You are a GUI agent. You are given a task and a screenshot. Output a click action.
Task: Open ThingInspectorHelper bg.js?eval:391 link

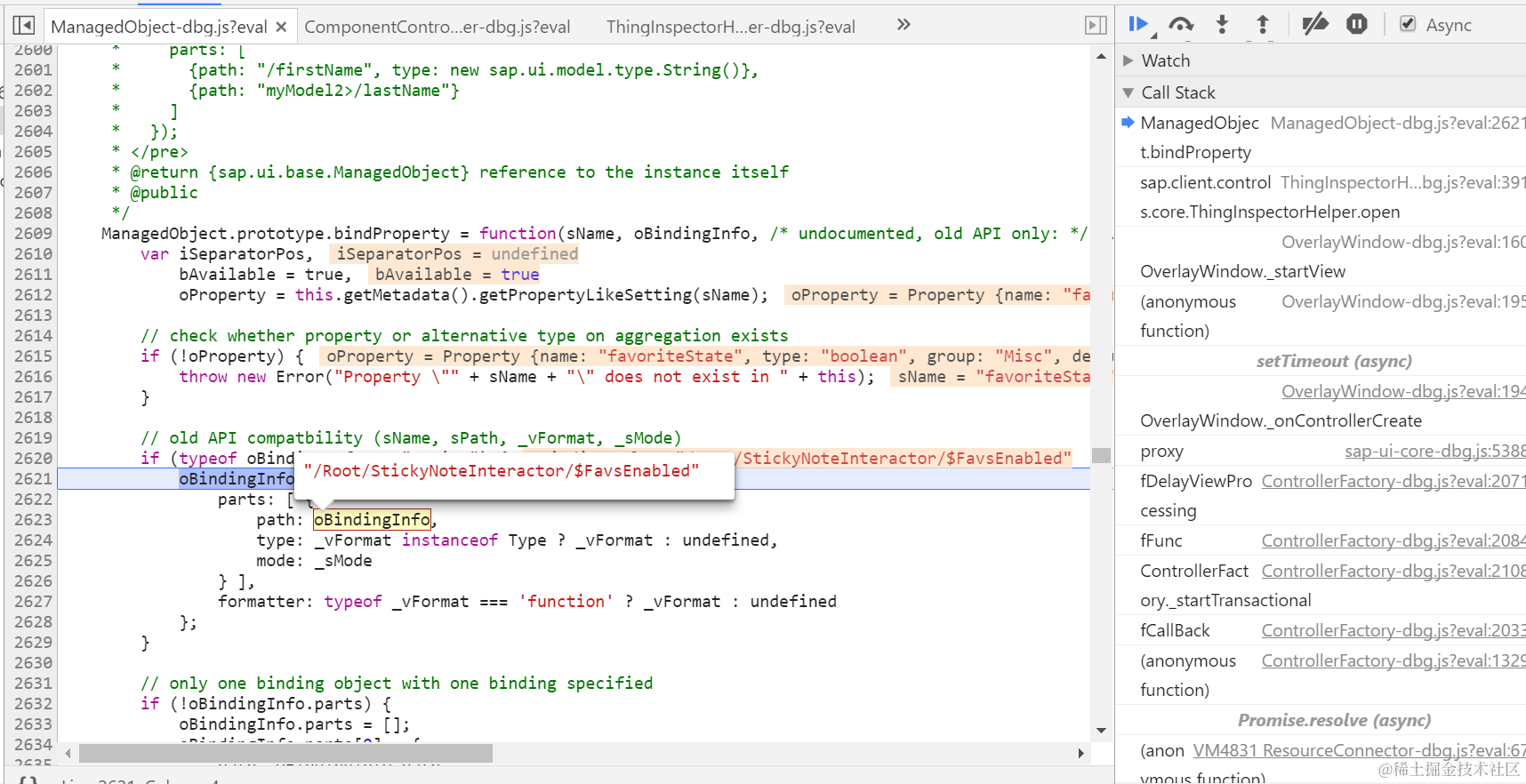[1403, 182]
